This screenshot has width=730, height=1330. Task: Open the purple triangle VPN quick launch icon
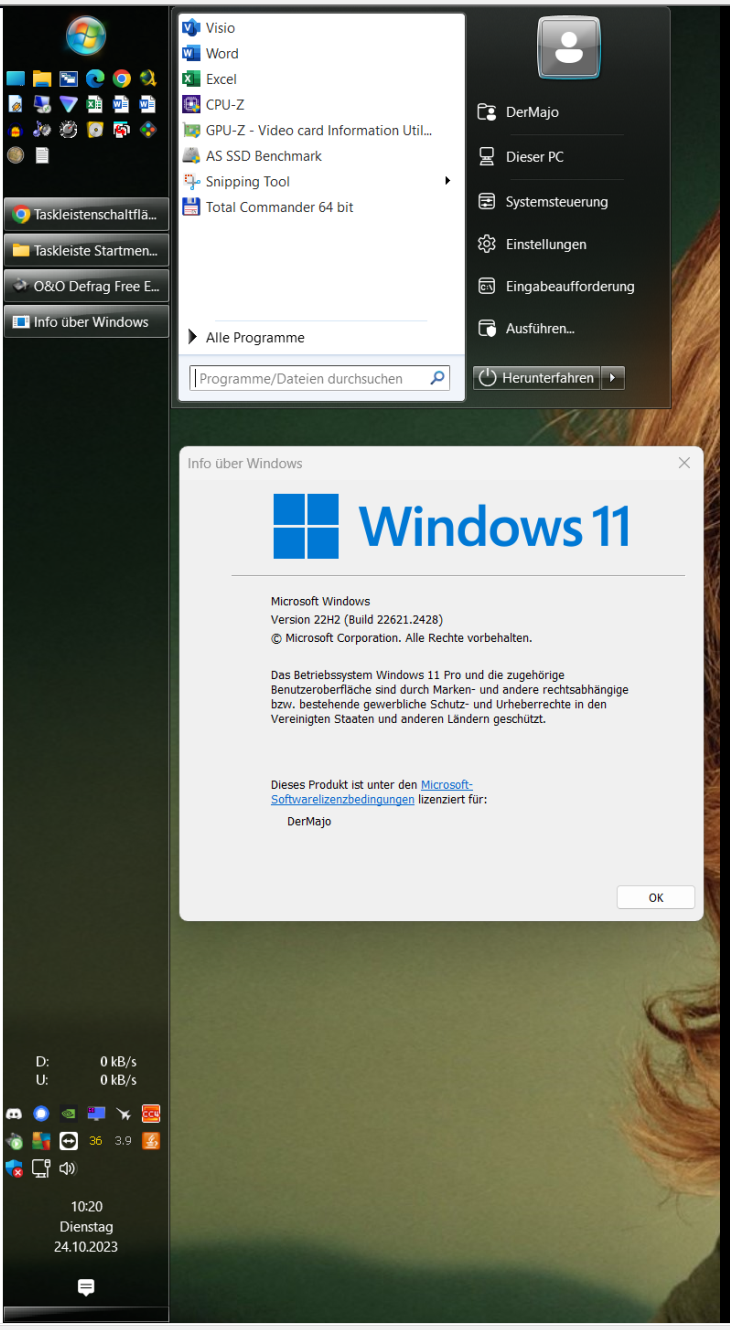point(68,104)
